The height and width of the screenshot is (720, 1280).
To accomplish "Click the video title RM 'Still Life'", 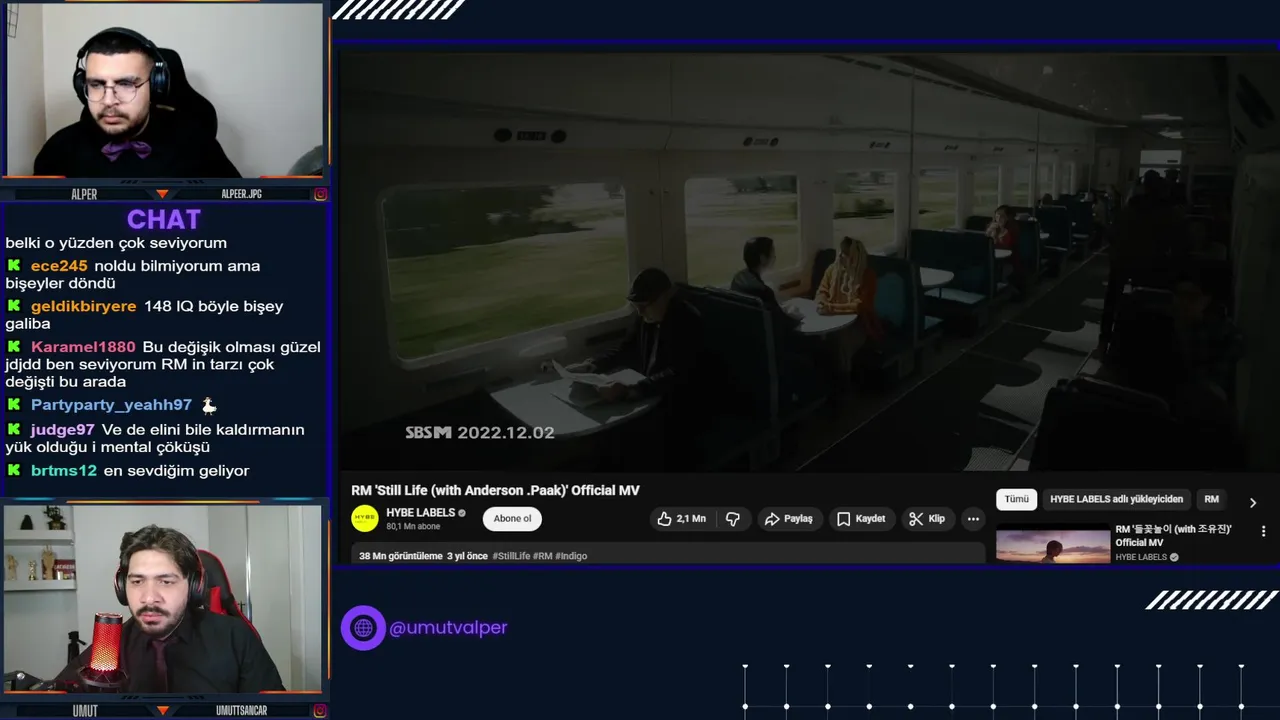I will coord(495,490).
